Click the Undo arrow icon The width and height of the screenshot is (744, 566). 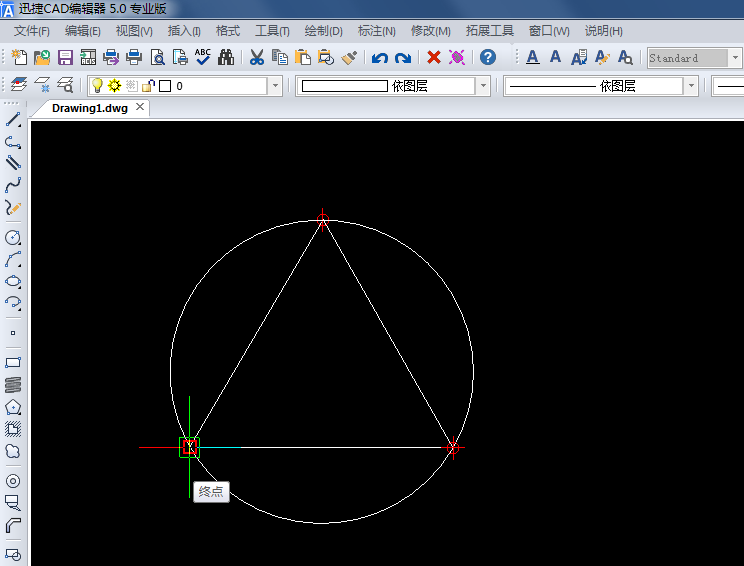pyautogui.click(x=379, y=58)
